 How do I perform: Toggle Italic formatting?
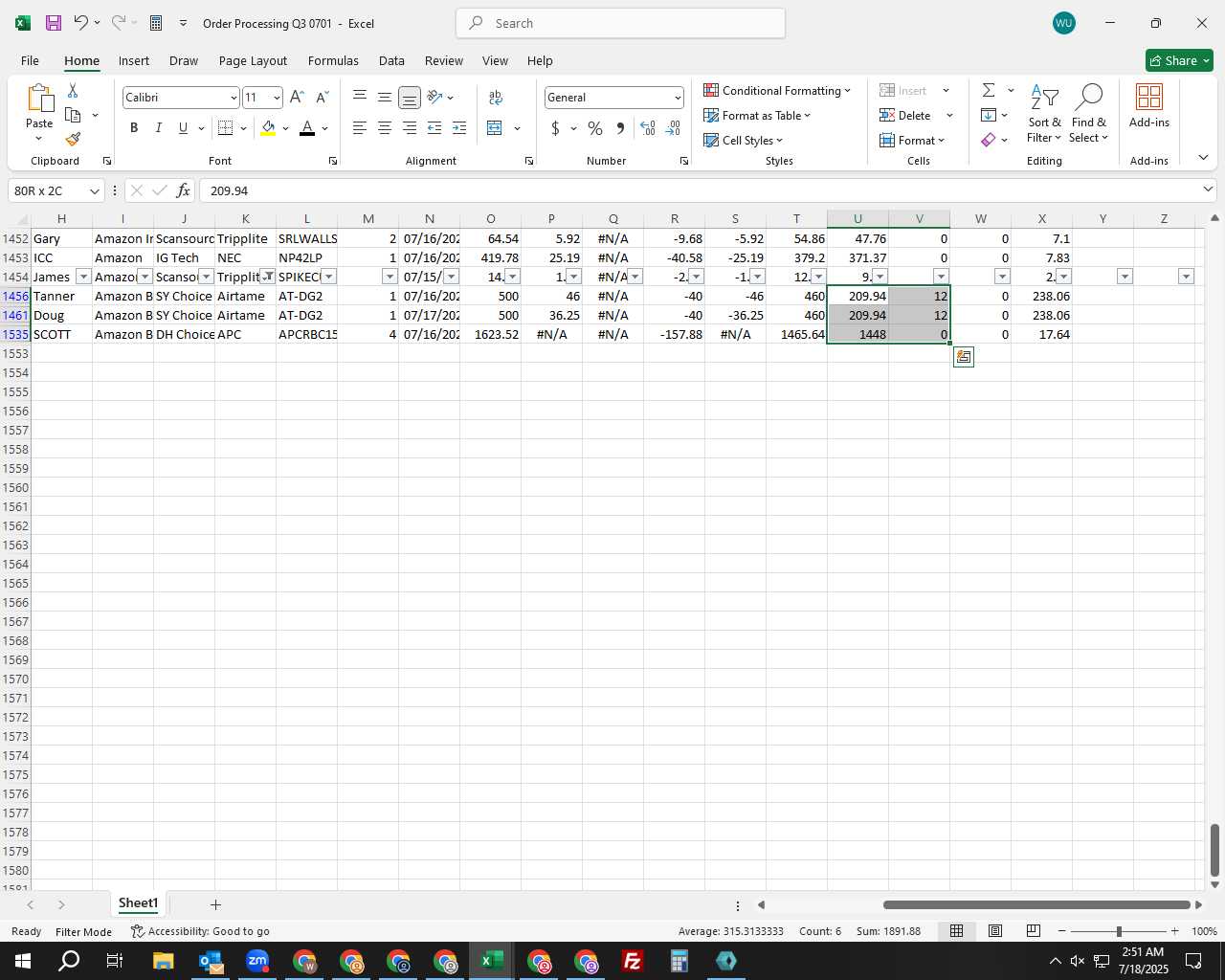click(159, 128)
